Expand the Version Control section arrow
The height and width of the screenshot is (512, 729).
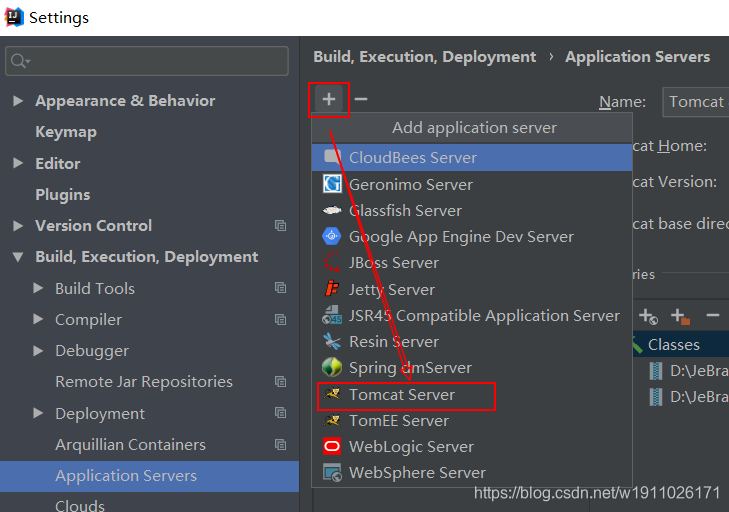pos(18,226)
